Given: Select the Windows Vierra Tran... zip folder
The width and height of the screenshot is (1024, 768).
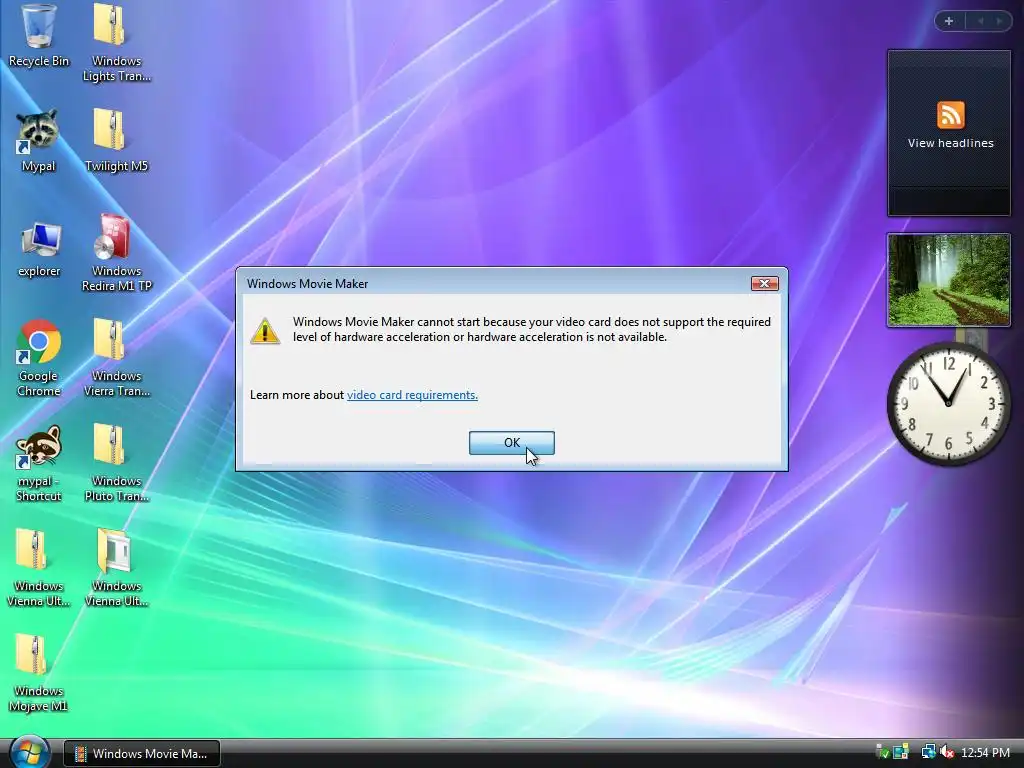Looking at the screenshot, I should tap(116, 358).
